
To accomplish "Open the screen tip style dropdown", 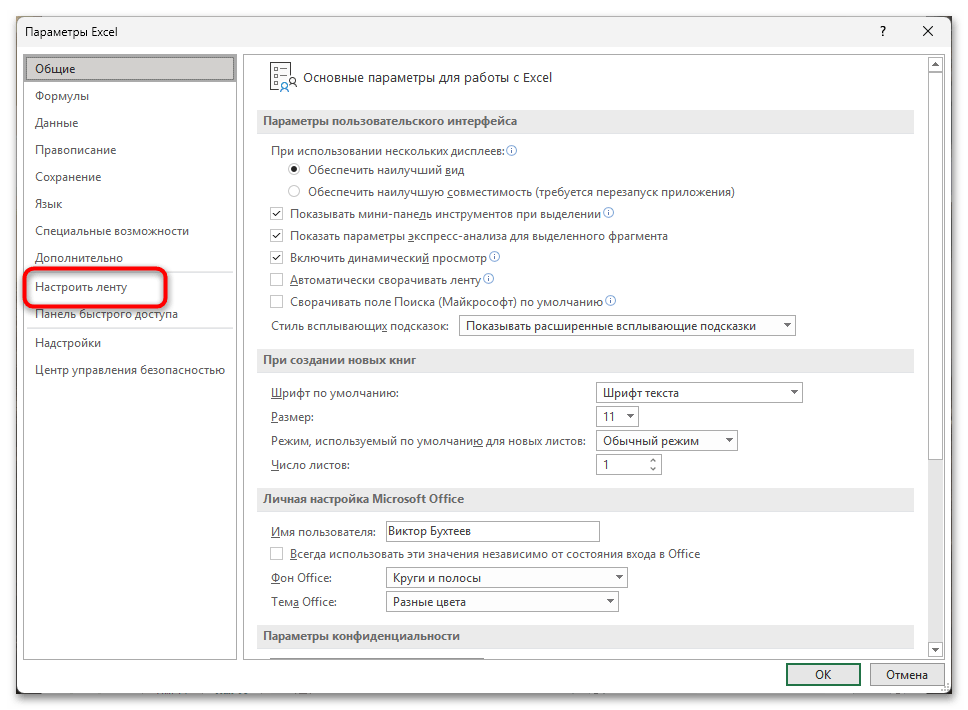I will [x=787, y=325].
